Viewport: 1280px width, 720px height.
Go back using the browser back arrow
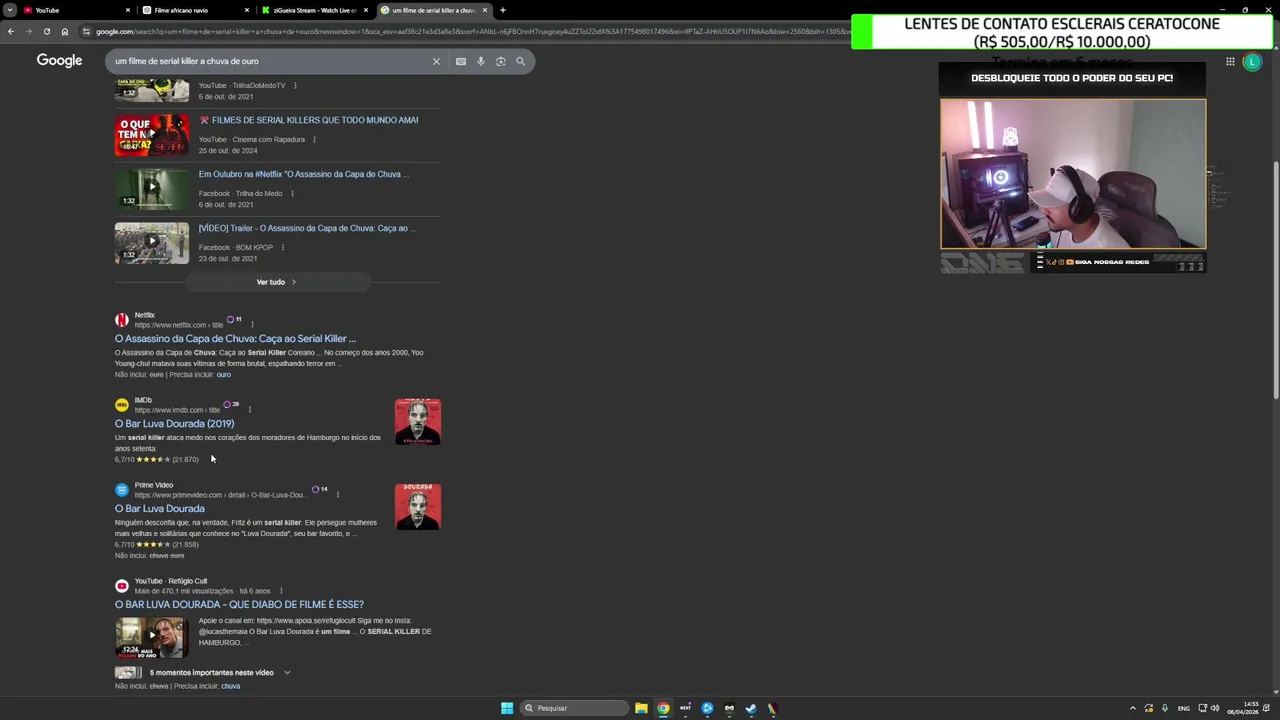11,31
